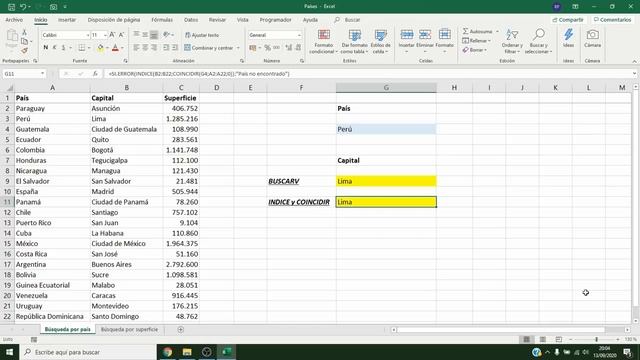
Task: Click the fill color paint bucket
Action: point(100,48)
